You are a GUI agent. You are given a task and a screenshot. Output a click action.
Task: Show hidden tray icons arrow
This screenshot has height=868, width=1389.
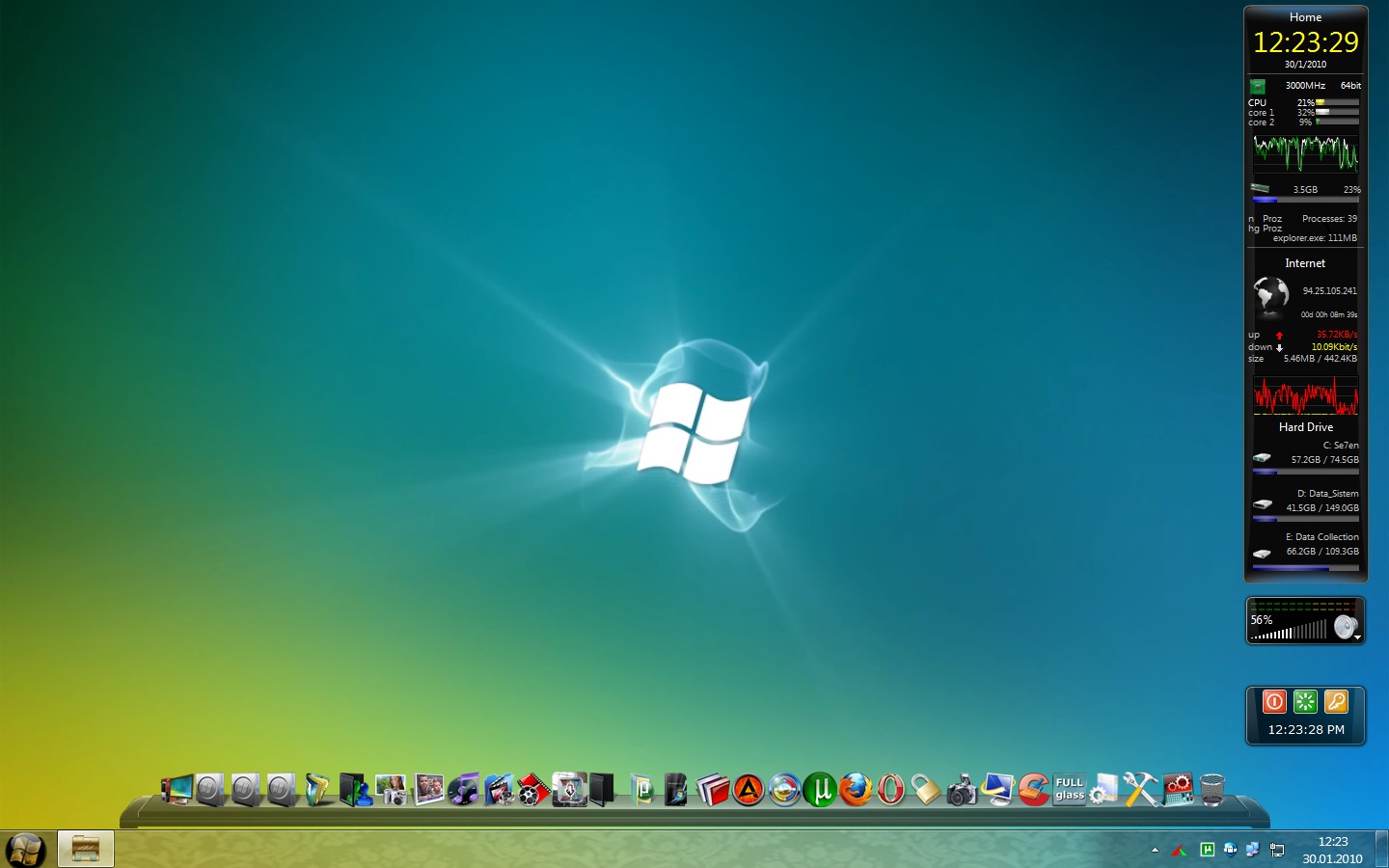(1155, 850)
